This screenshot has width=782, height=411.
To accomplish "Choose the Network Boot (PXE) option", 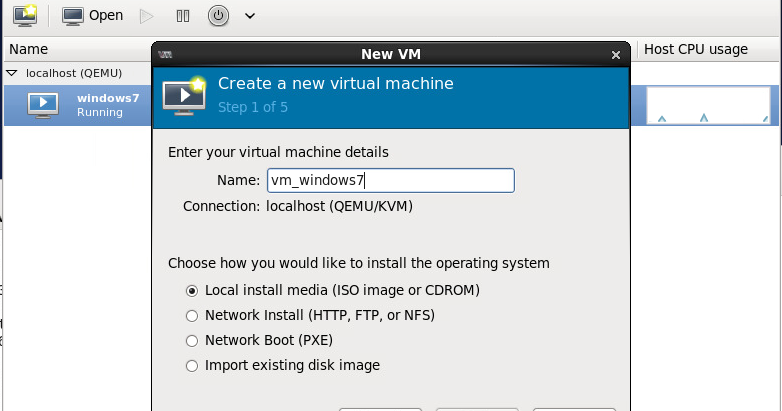I will (259, 340).
